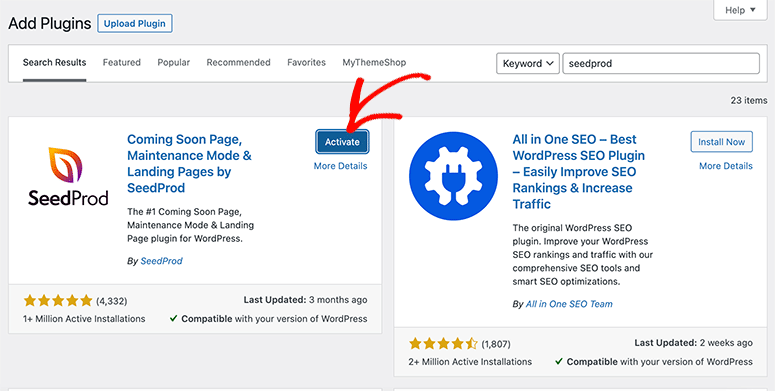Open More Details for All in One SEO

(726, 166)
